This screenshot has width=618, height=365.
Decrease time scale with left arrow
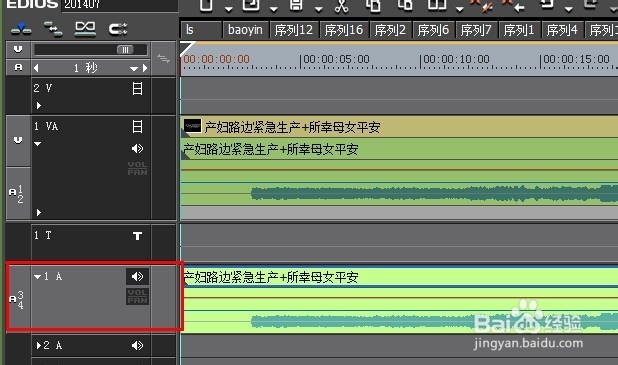click(36, 68)
